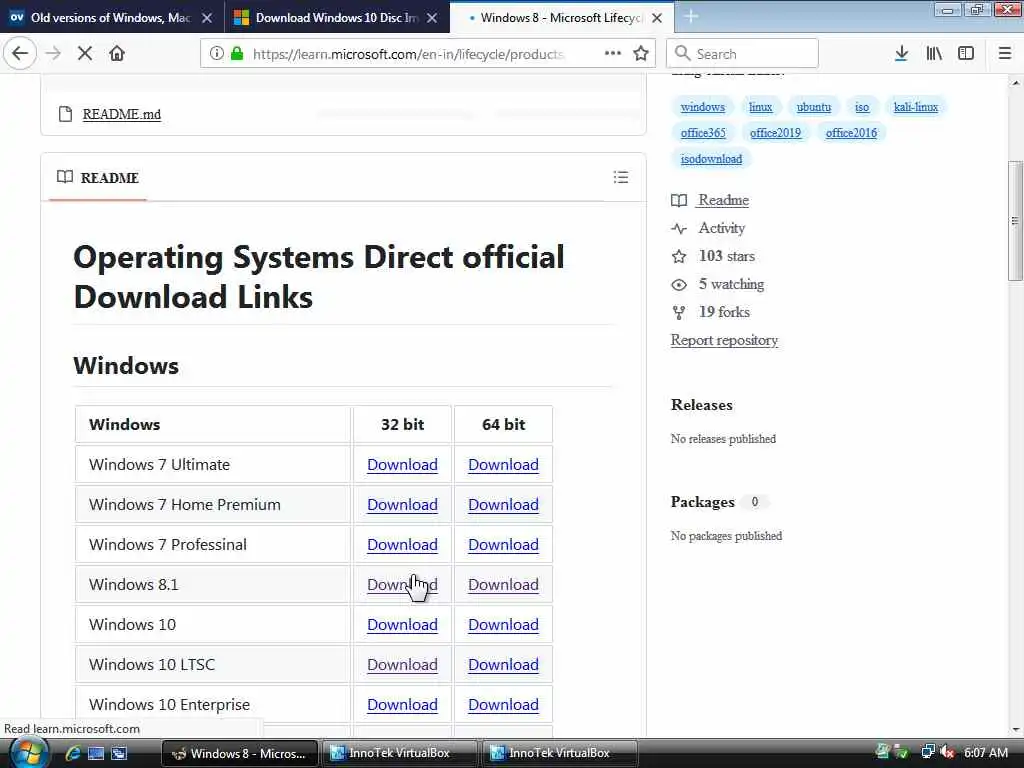View the 5 watching list
The height and width of the screenshot is (768, 1024).
coord(718,284)
